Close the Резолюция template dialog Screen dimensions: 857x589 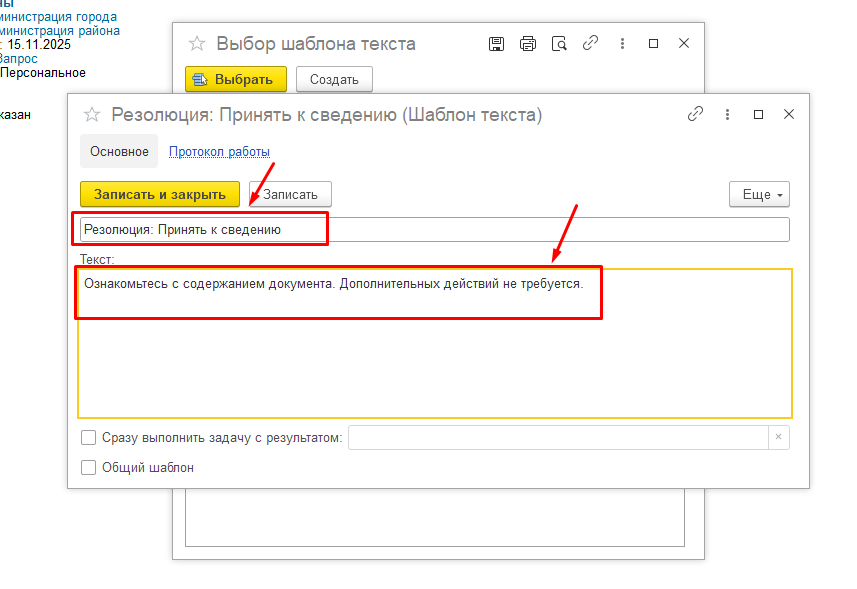pyautogui.click(x=789, y=114)
